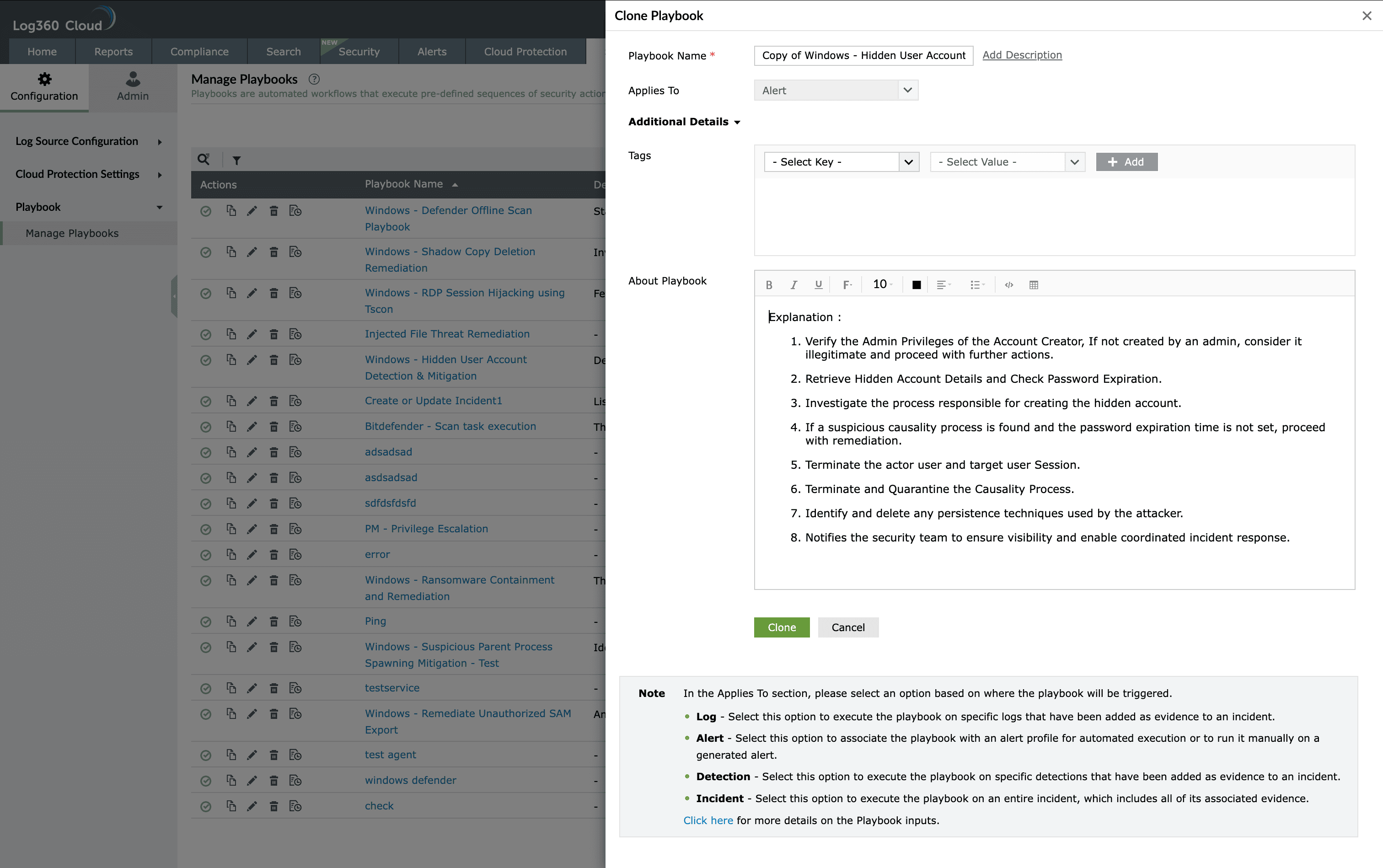The image size is (1383, 868).
Task: Clone Windows - Hidden User Account playbook
Action: [231, 359]
